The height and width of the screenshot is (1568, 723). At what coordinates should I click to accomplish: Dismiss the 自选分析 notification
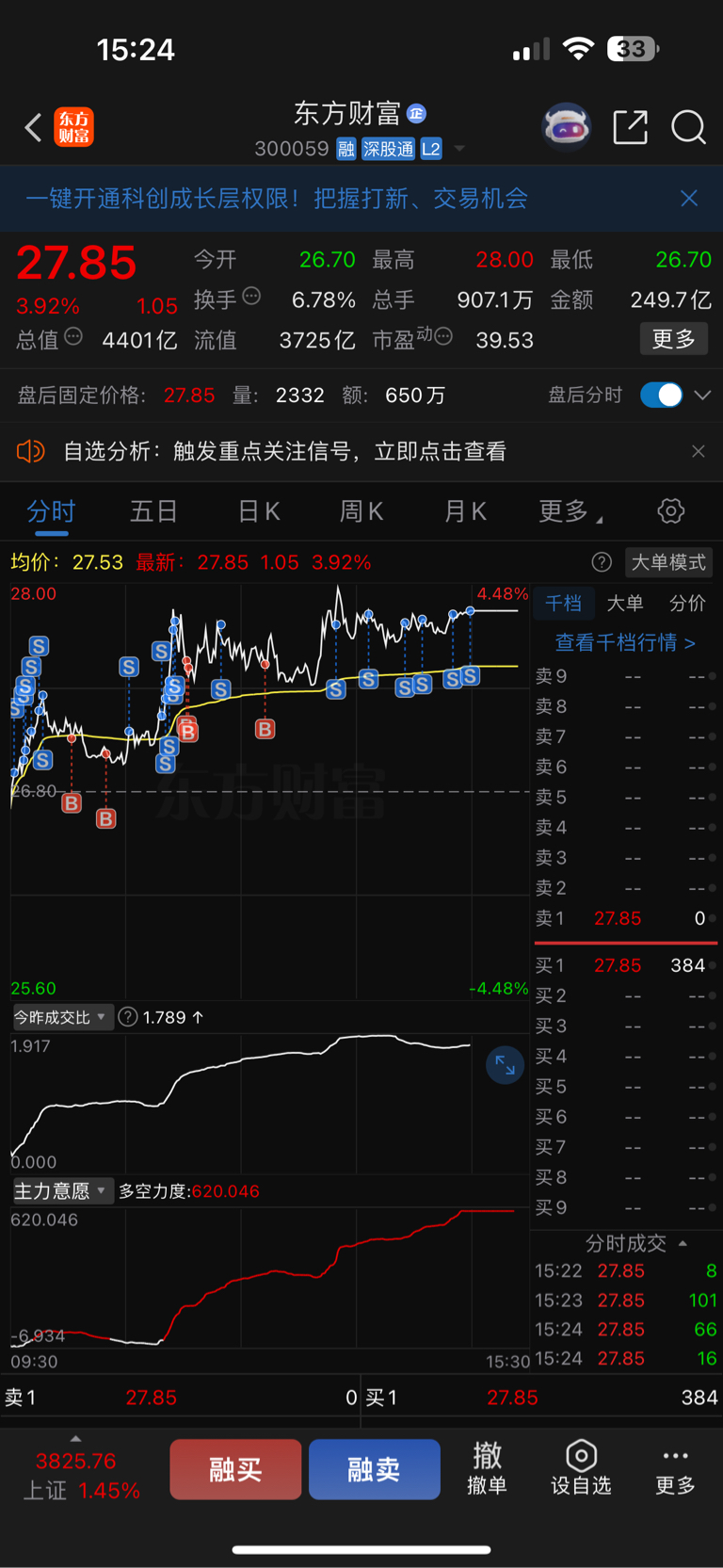(699, 451)
